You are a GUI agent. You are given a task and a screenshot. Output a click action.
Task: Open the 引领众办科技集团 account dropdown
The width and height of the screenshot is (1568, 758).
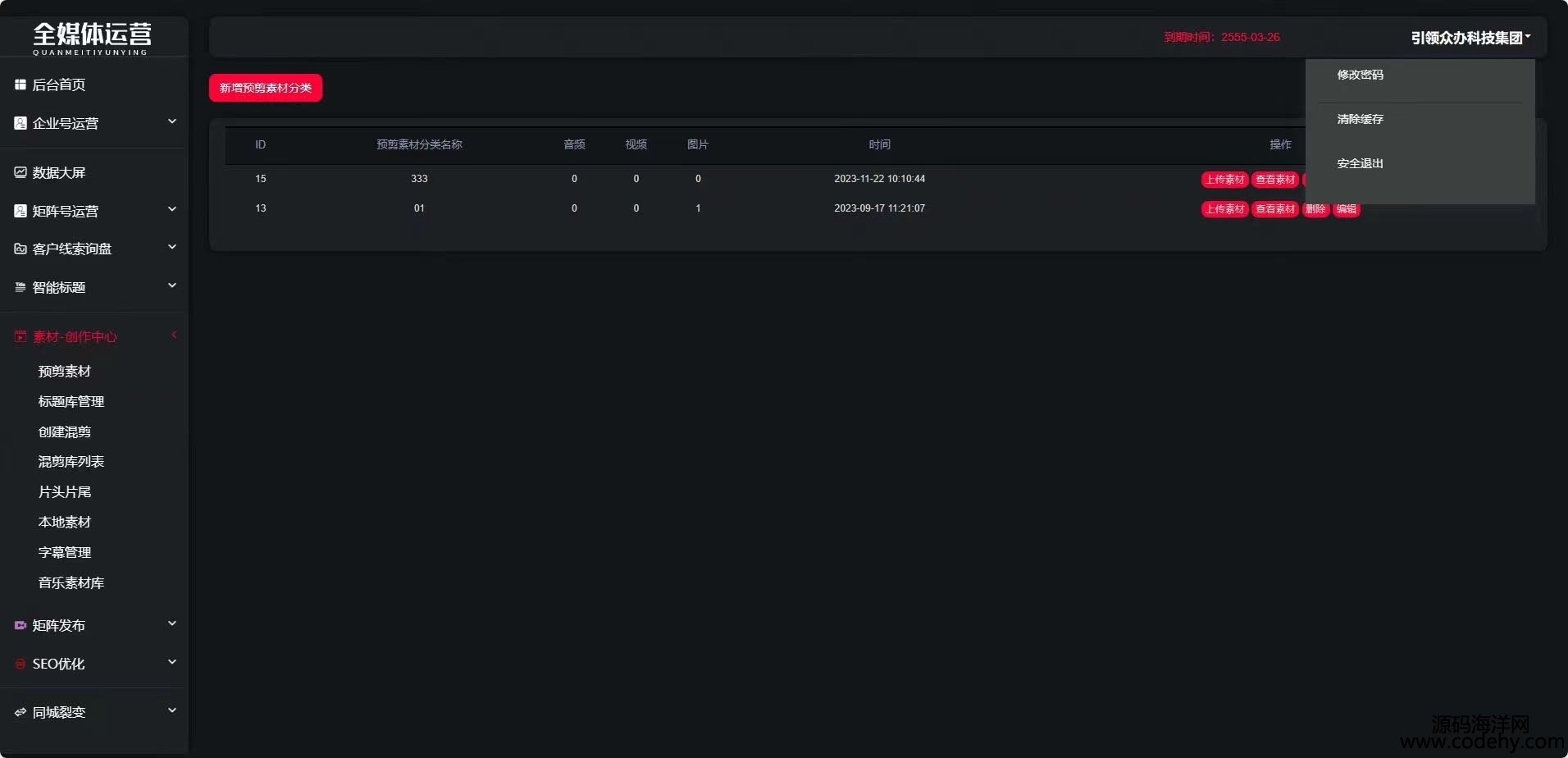(x=1470, y=38)
